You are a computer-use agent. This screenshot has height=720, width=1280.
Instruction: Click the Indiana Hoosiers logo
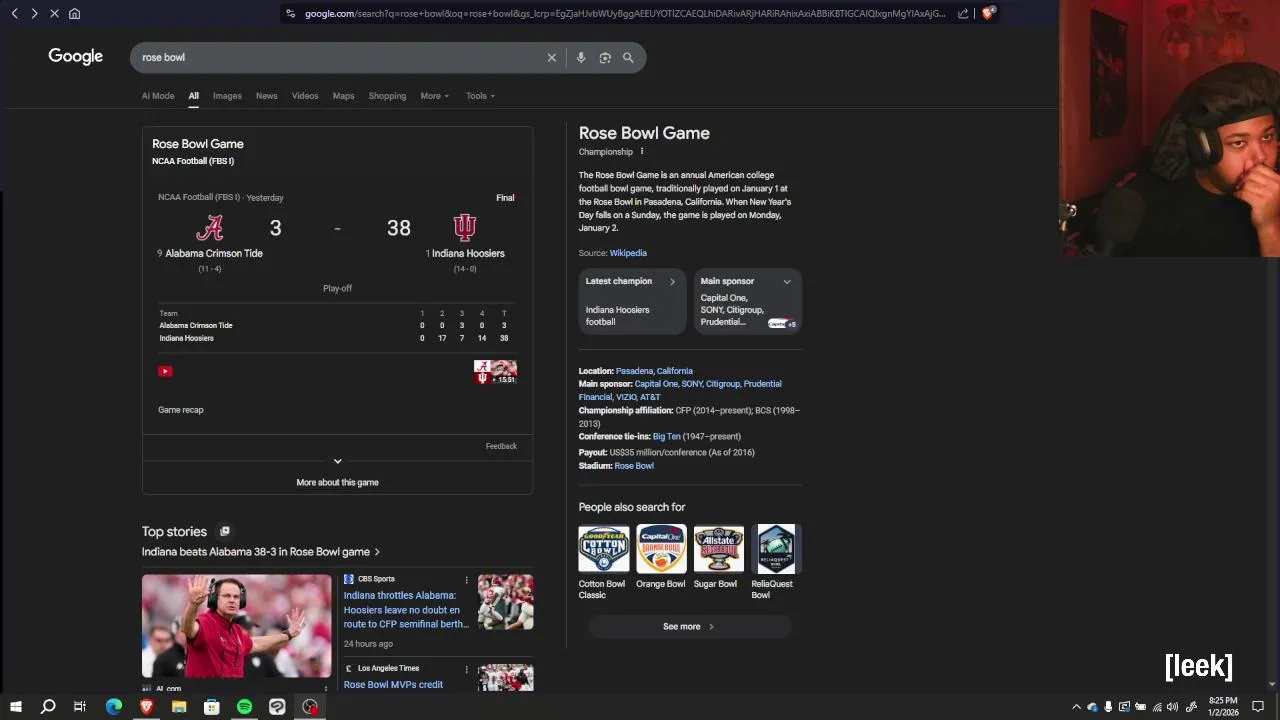[465, 228]
